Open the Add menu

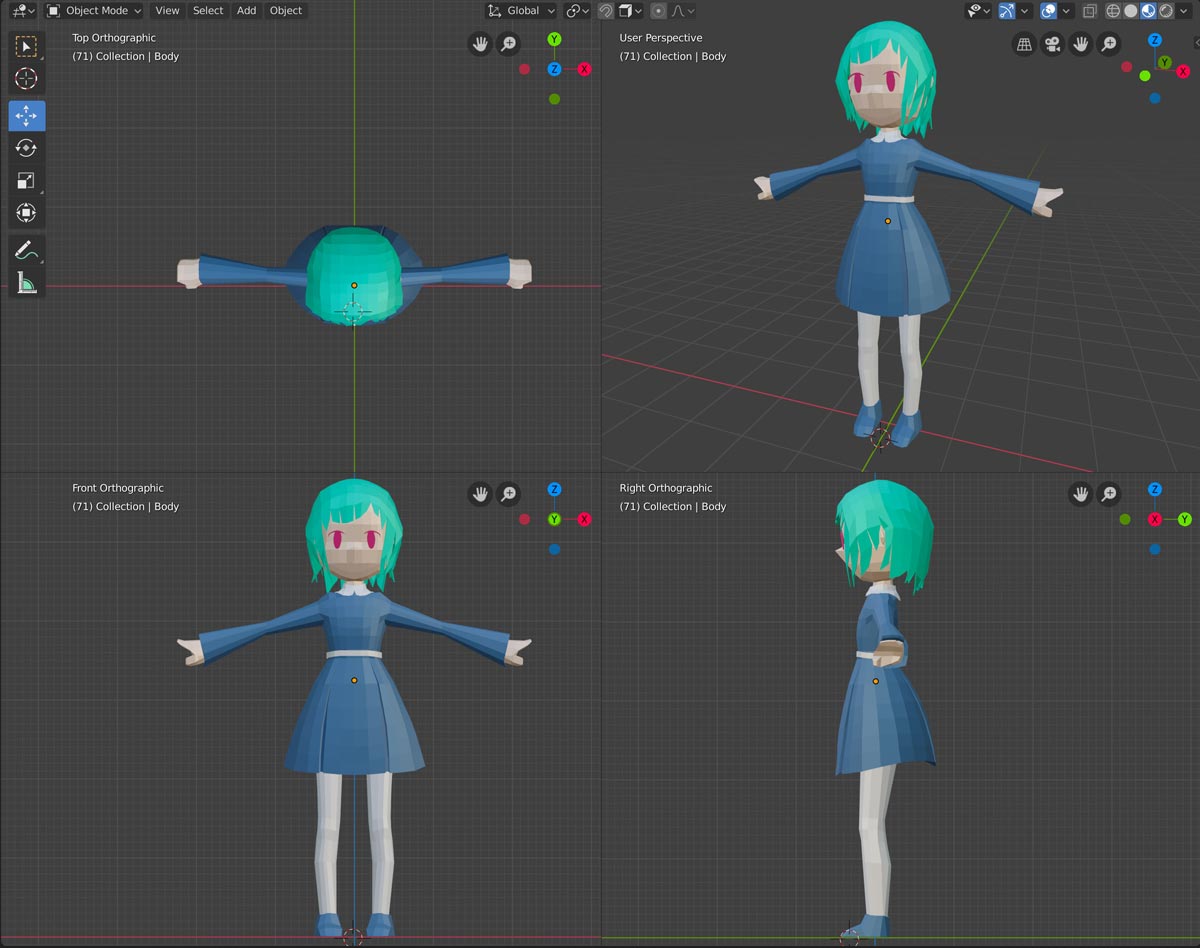click(246, 11)
